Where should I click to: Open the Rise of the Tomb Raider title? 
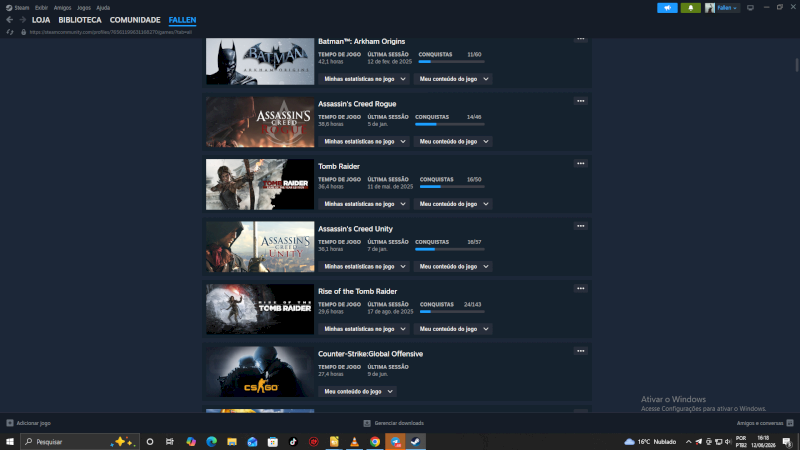(357, 291)
